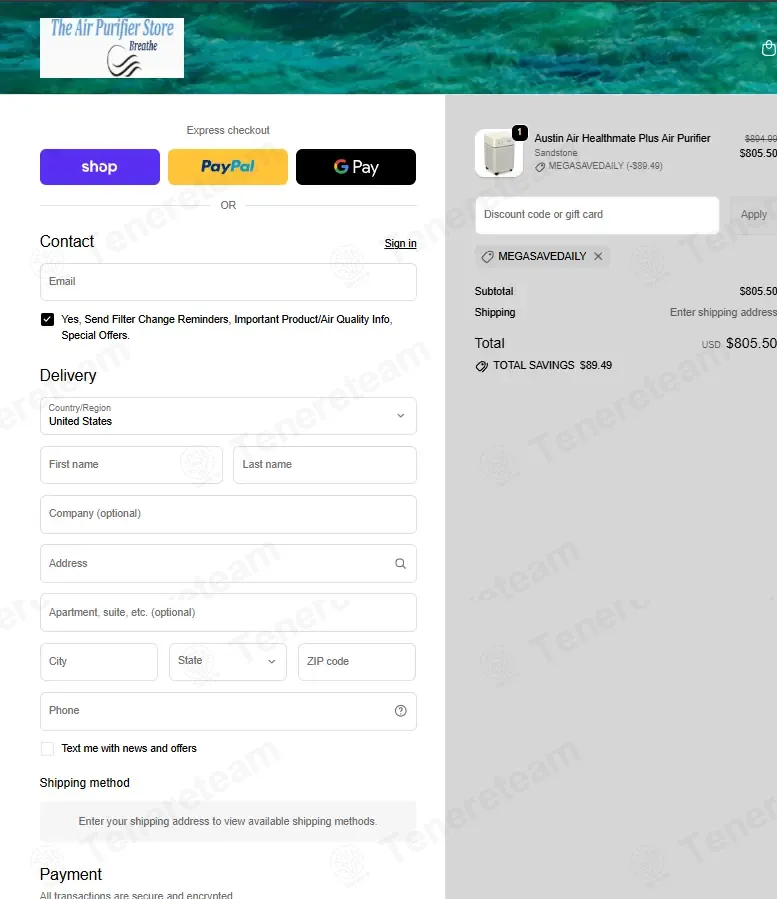Viewport: 777px width, 899px height.
Task: Click the ZIP code field
Action: pos(357,662)
